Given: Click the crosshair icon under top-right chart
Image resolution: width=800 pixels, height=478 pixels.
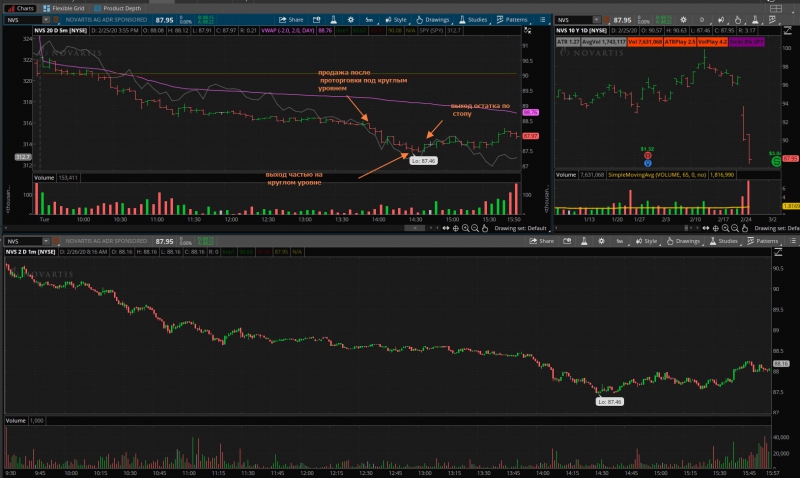Looking at the screenshot, I should (715, 228).
